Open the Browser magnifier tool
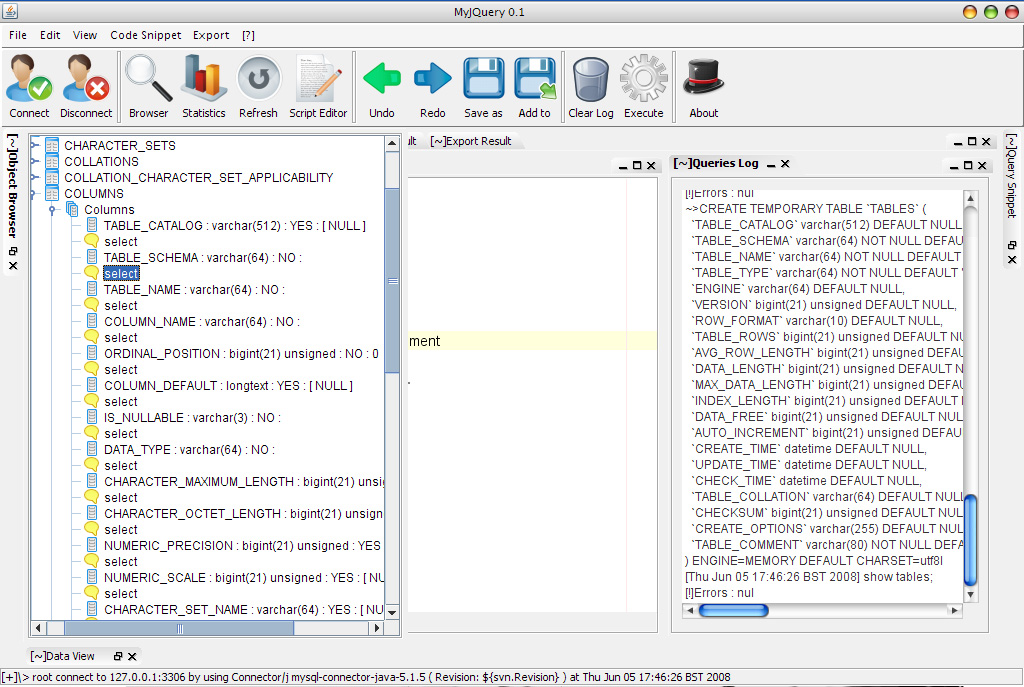Screen dimensions: 1024x687 (x=148, y=80)
